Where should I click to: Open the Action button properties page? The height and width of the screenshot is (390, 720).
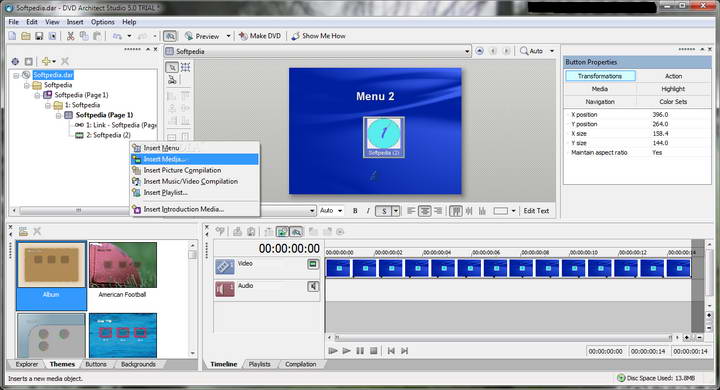pos(673,76)
